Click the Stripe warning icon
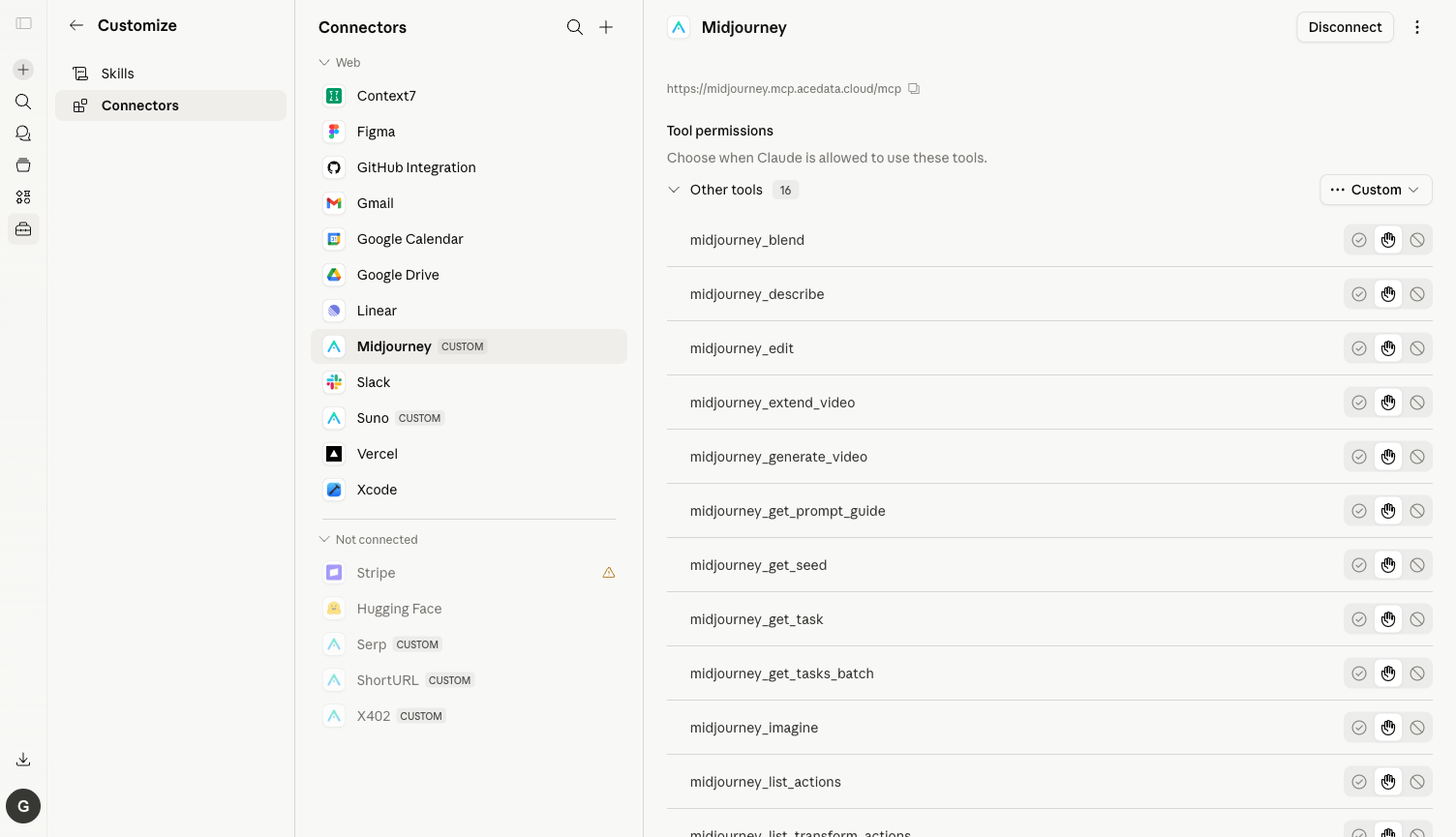 [x=609, y=573]
